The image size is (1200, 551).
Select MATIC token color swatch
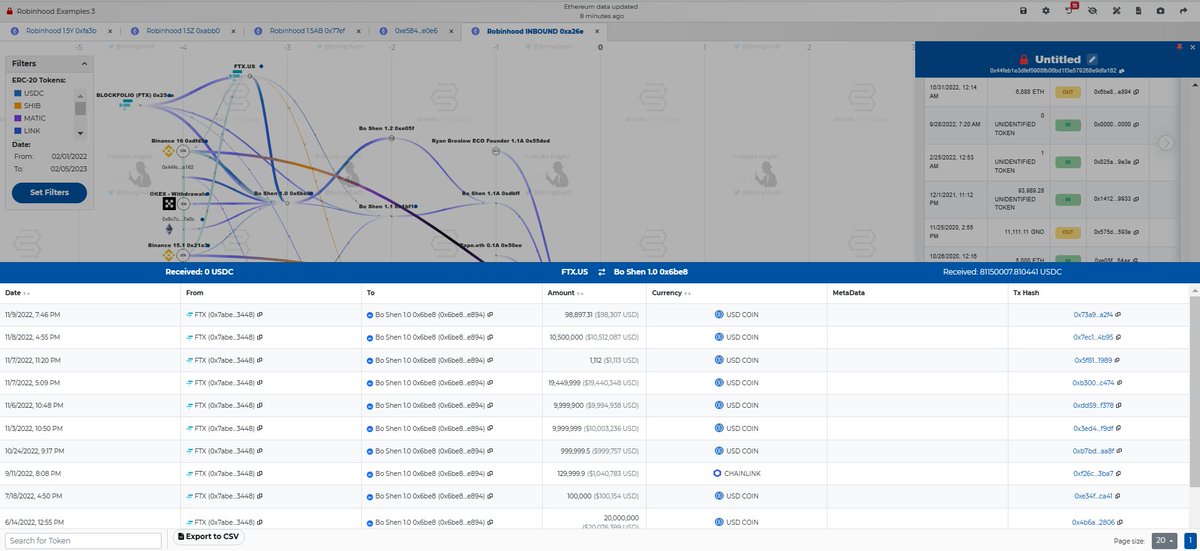pyautogui.click(x=17, y=118)
